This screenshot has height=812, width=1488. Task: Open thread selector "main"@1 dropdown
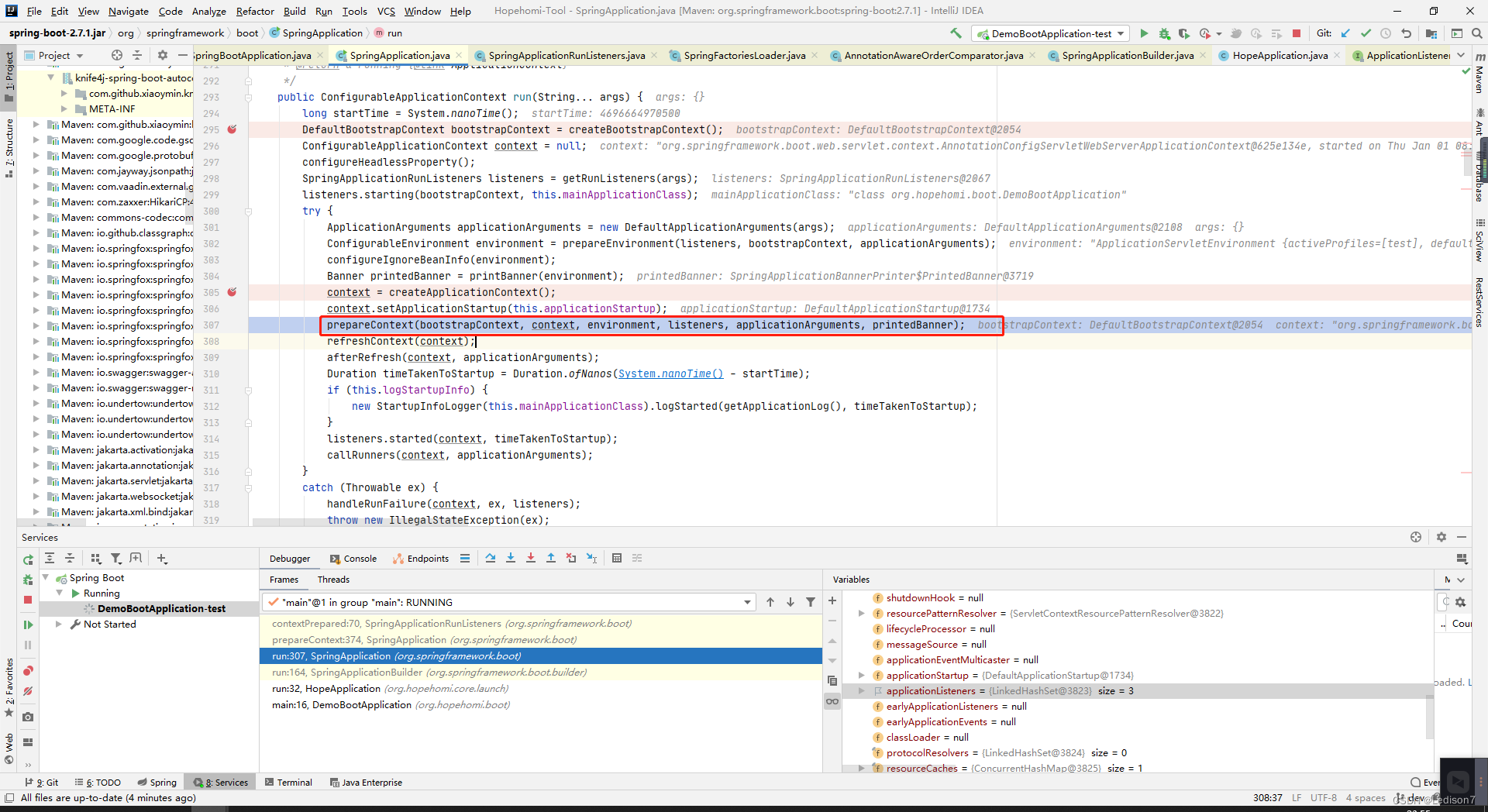point(508,602)
